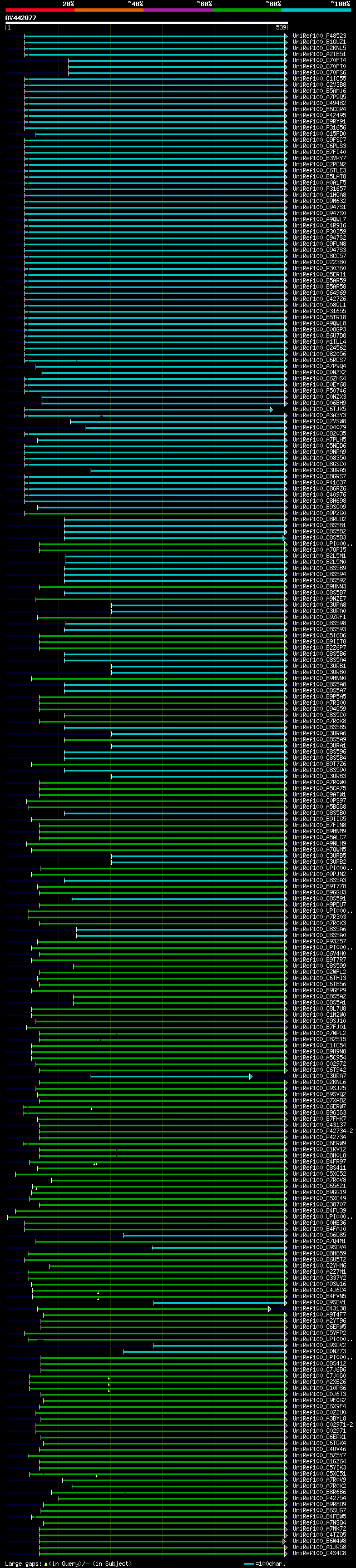Screen dimensions: 356x1568
Task: Click the UniRef100_Q2WFL2 label
Action: point(319,972)
